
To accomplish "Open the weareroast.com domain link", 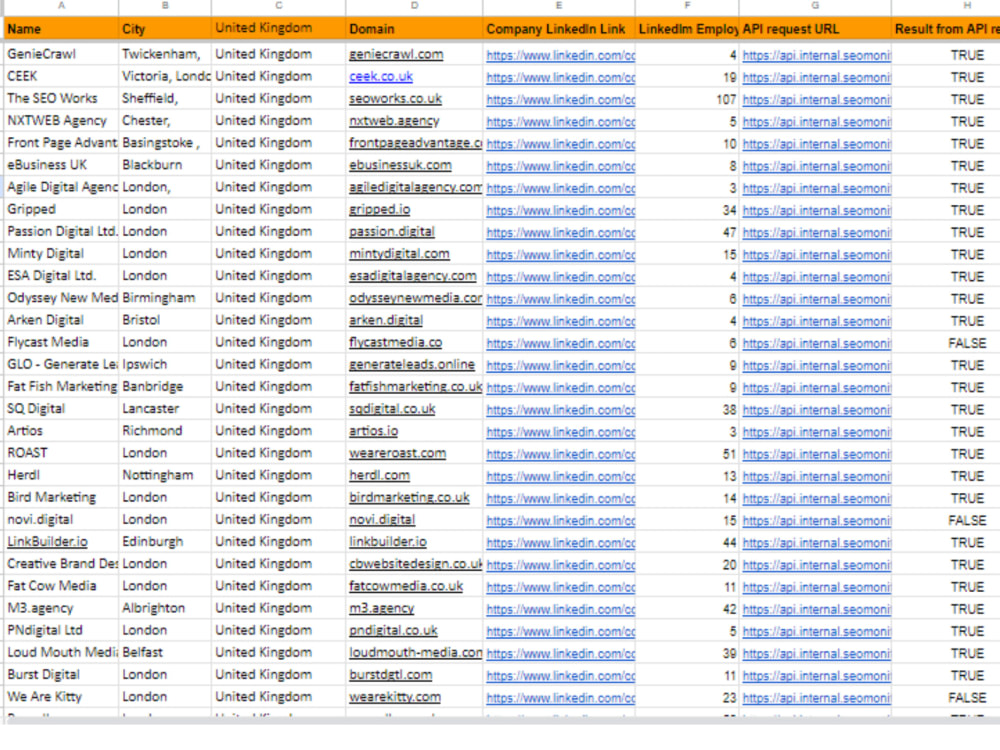I will coord(397,453).
